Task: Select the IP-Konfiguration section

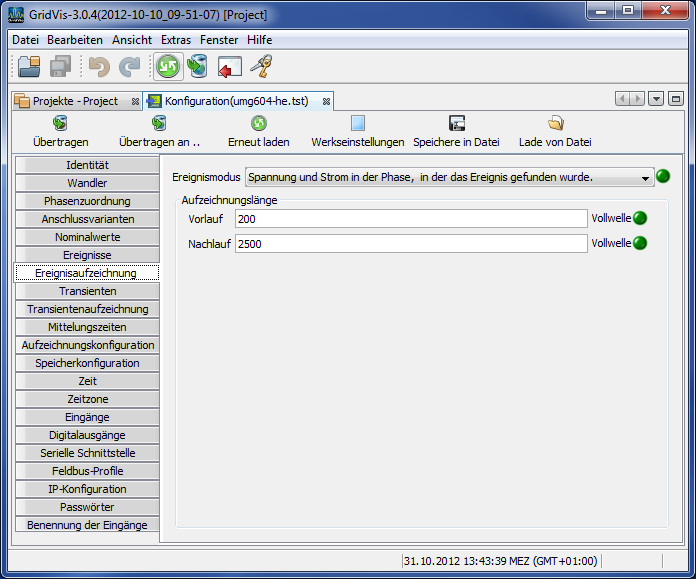Action: click(87, 489)
